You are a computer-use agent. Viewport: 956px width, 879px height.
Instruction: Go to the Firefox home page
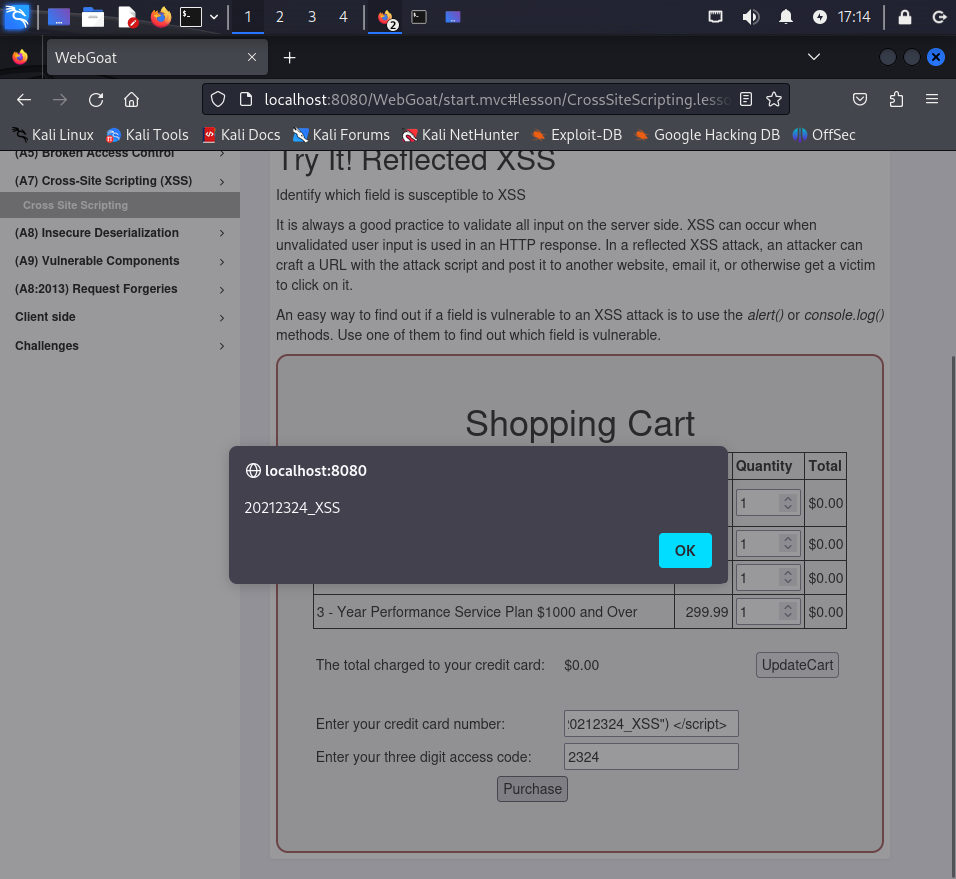coord(131,99)
